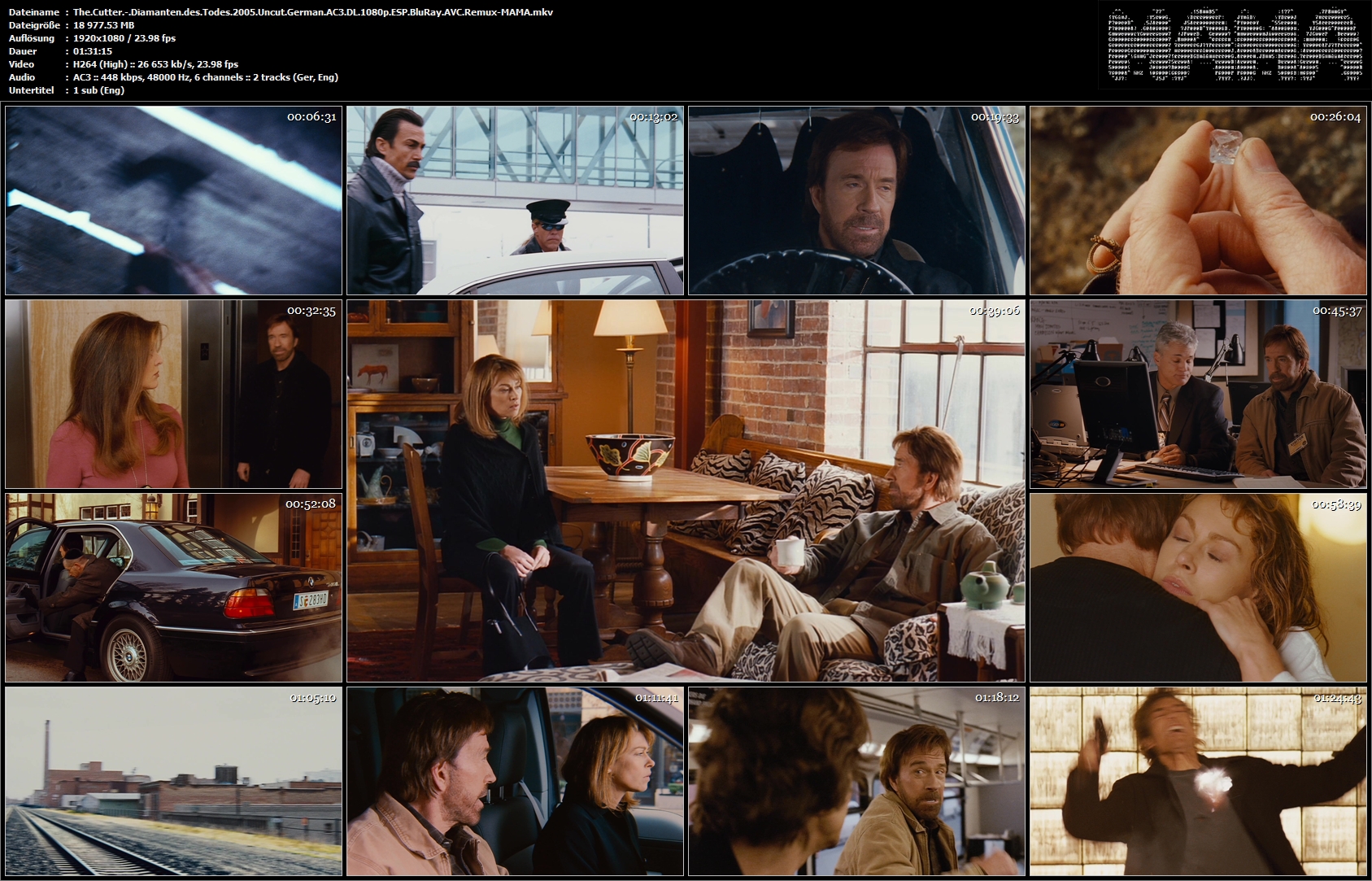The image size is (1372, 881).
Task: Click the subtitle value 1 sub (Eng)
Action: point(99,90)
